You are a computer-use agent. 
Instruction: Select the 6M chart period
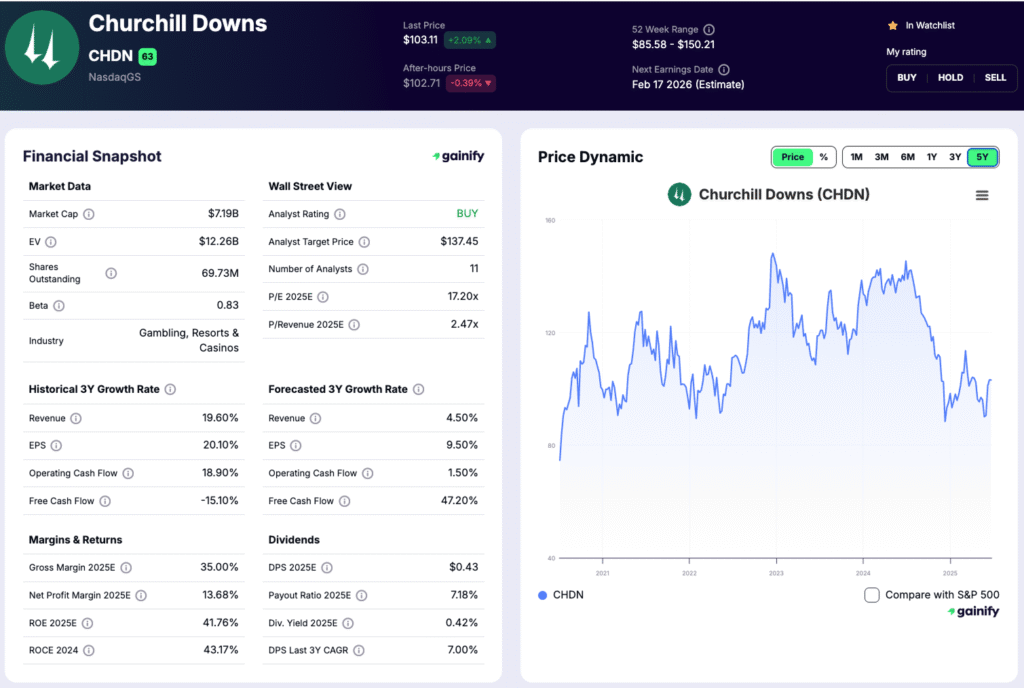[906, 157]
